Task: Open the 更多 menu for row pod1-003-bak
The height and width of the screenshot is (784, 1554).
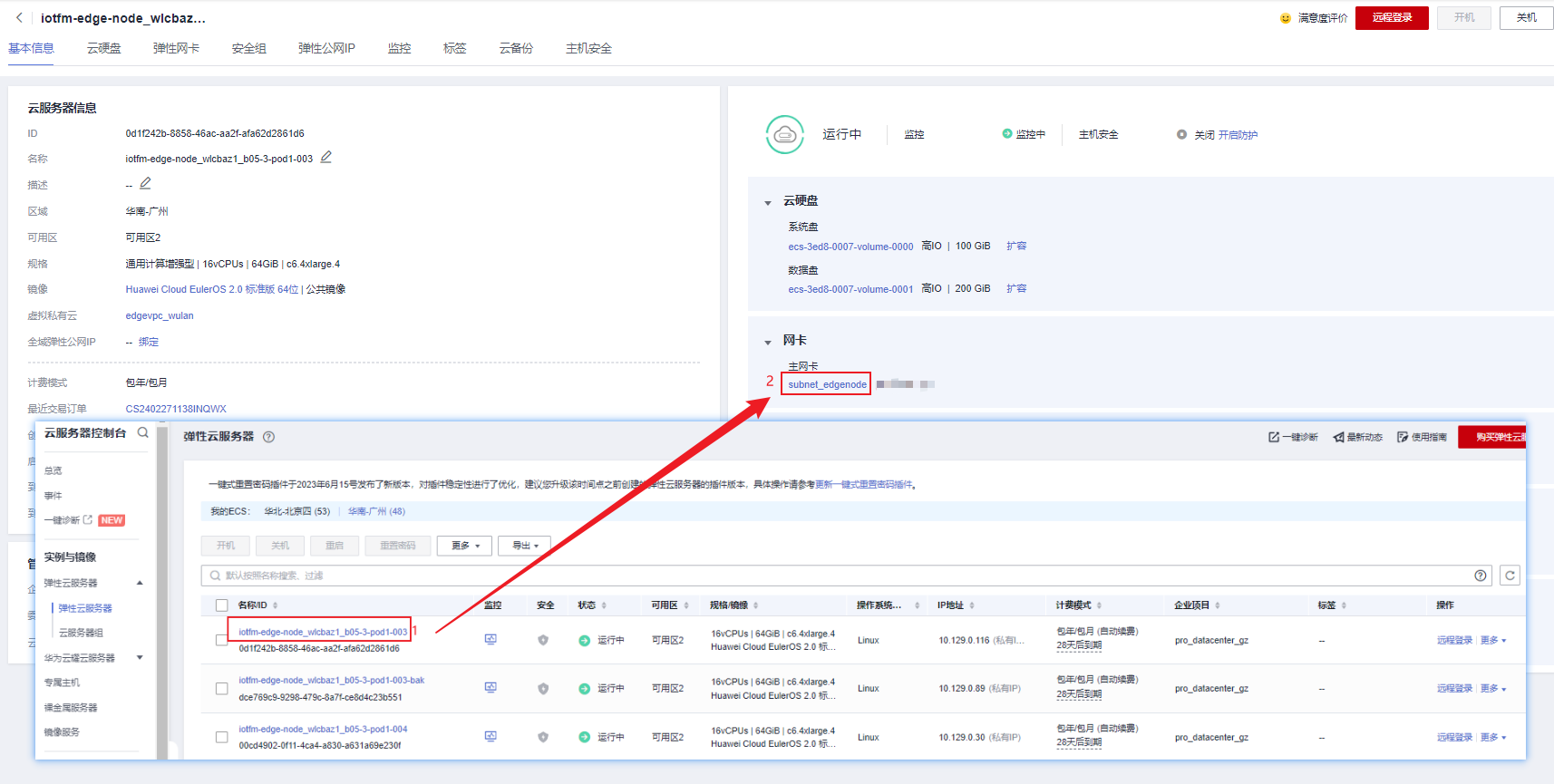Action: 1493,688
